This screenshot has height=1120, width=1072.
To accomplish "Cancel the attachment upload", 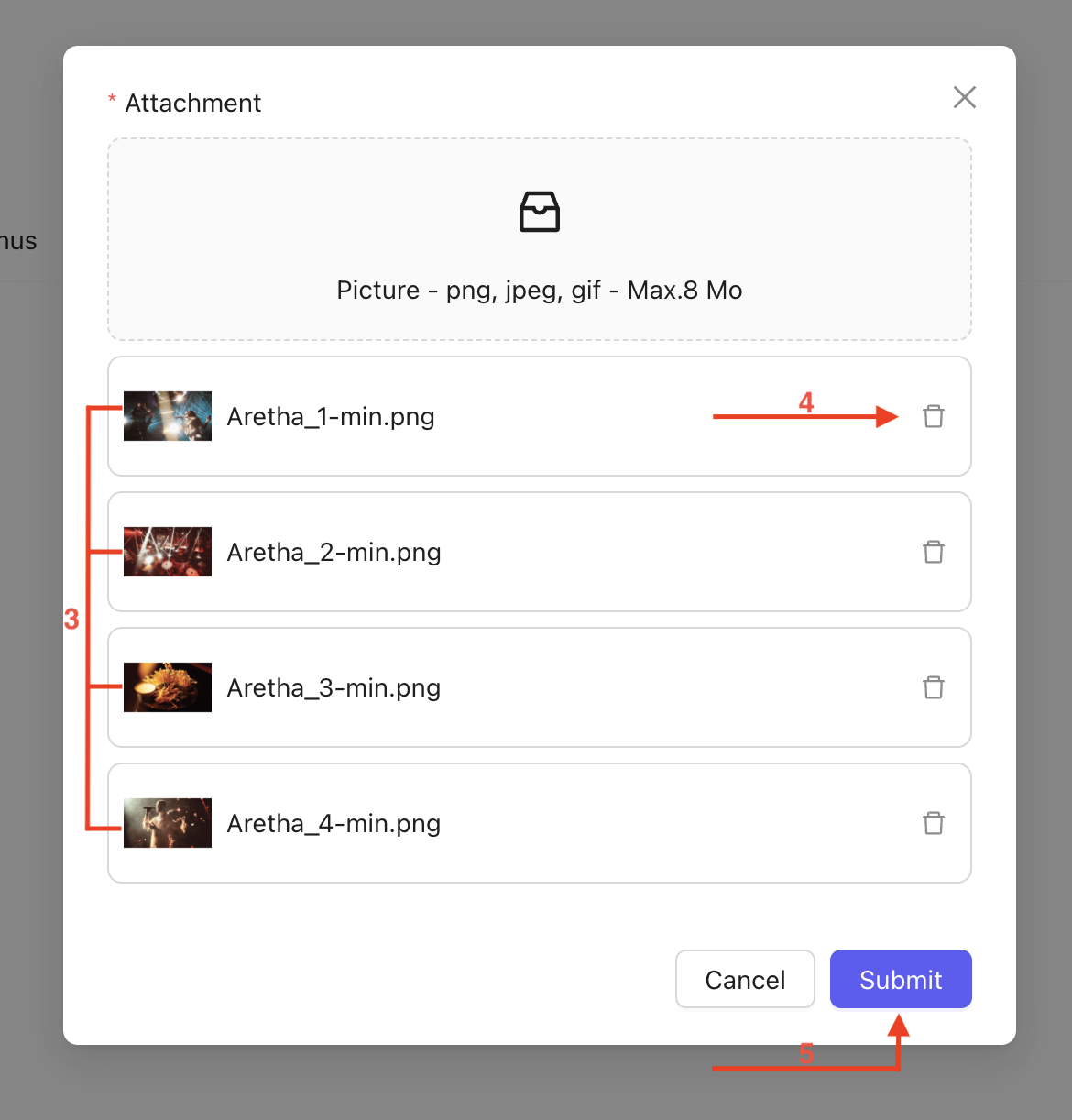I will click(x=744, y=979).
